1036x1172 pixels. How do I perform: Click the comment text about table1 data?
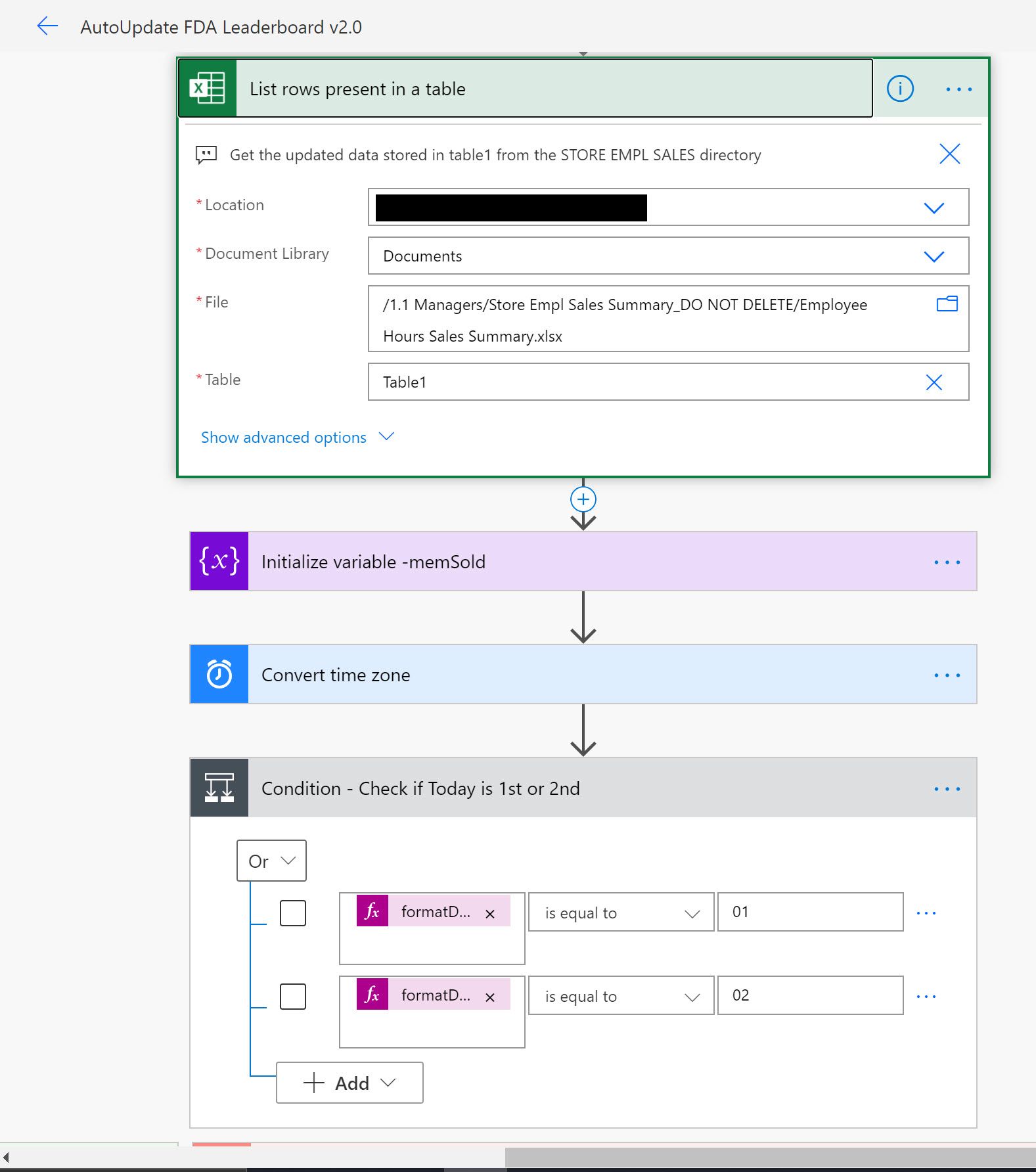coord(495,155)
